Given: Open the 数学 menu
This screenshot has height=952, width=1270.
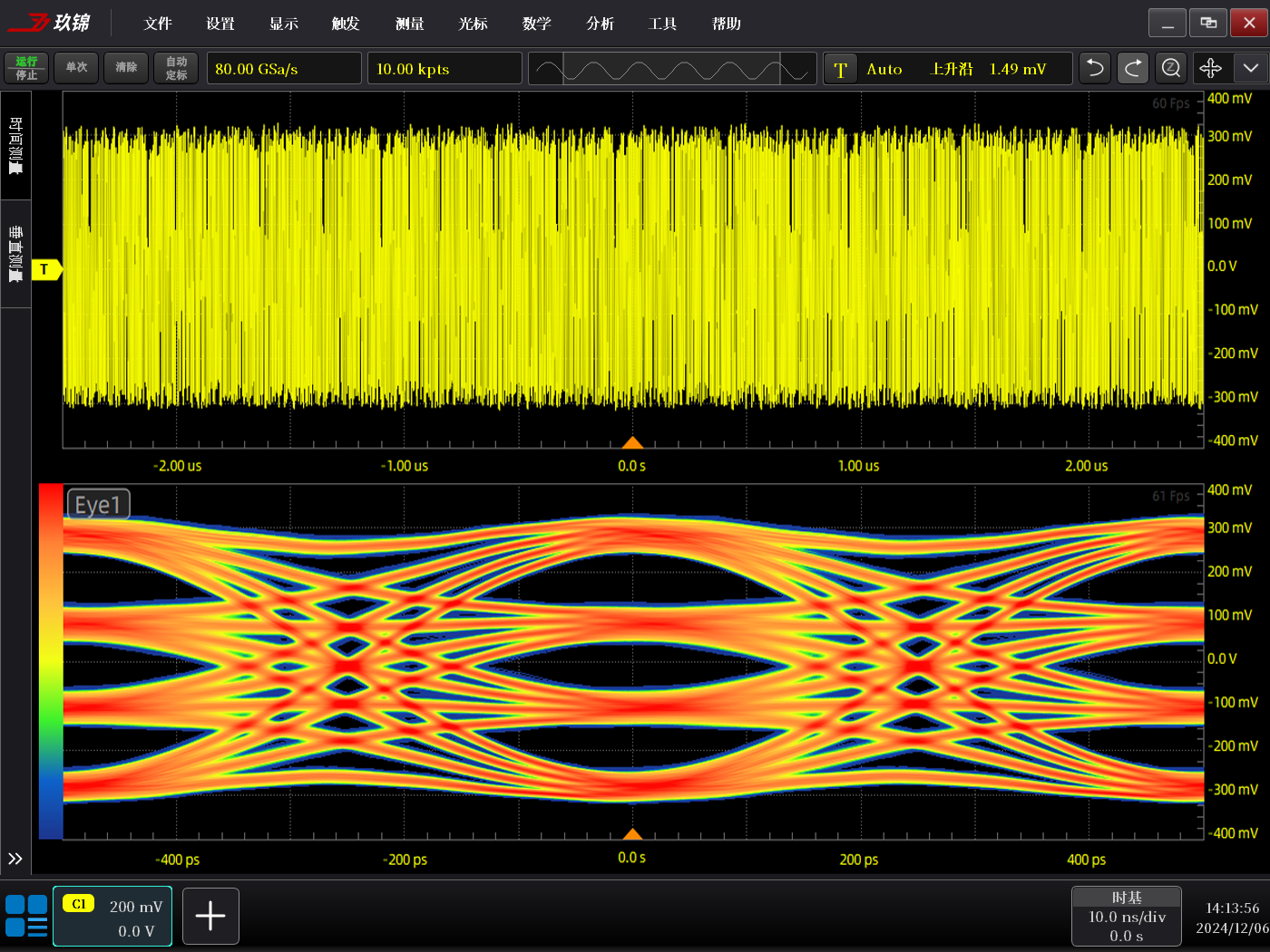Looking at the screenshot, I should (537, 24).
